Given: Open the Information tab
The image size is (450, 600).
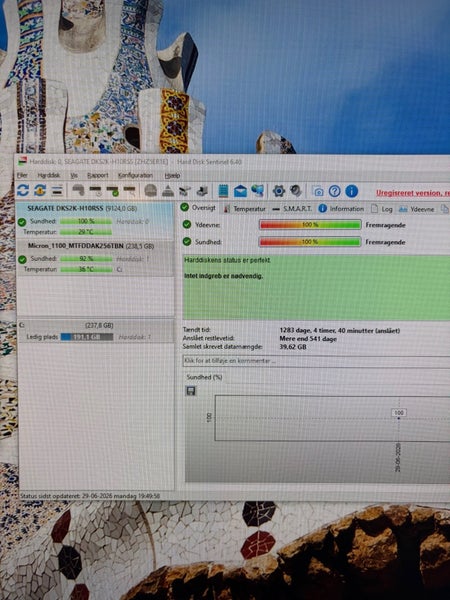Looking at the screenshot, I should tap(341, 209).
